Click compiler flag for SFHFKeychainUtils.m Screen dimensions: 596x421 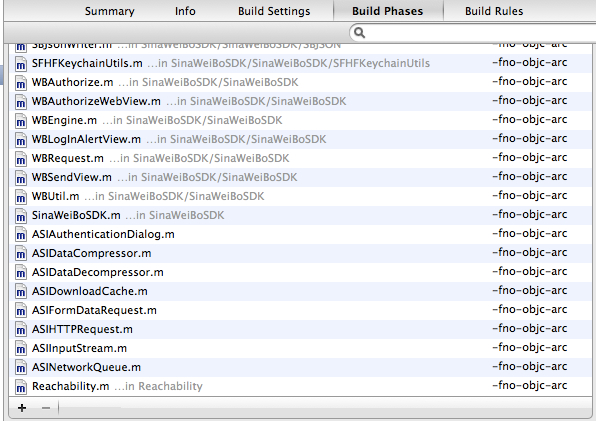pyautogui.click(x=529, y=63)
